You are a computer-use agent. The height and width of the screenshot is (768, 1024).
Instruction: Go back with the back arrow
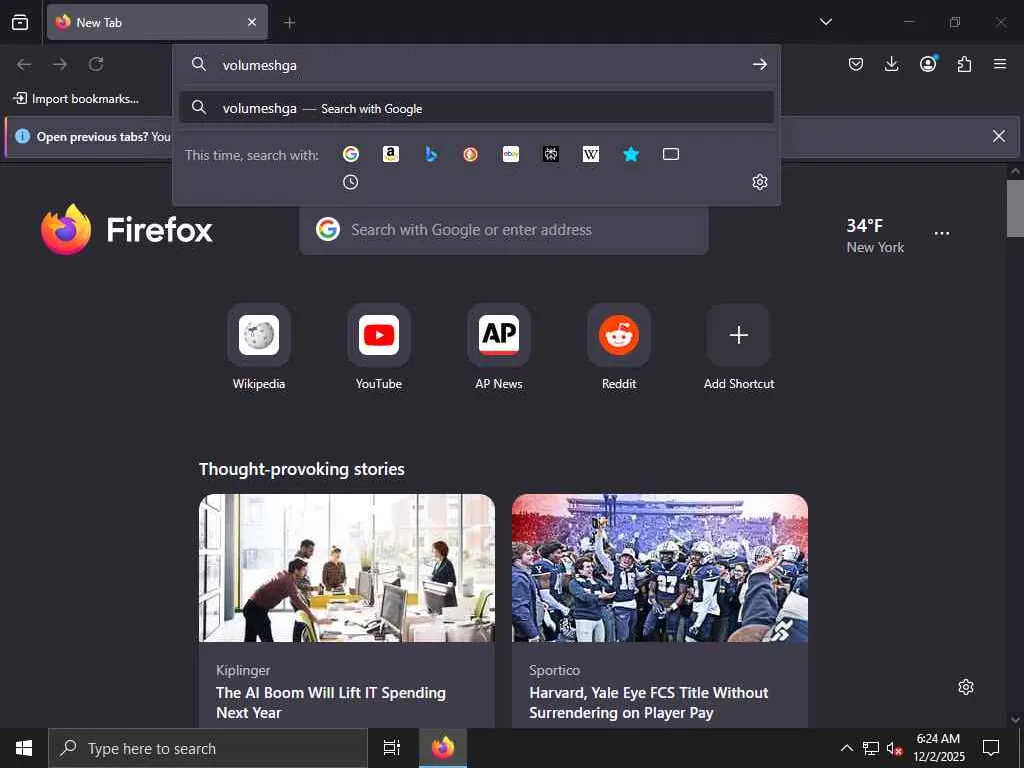pyautogui.click(x=24, y=64)
